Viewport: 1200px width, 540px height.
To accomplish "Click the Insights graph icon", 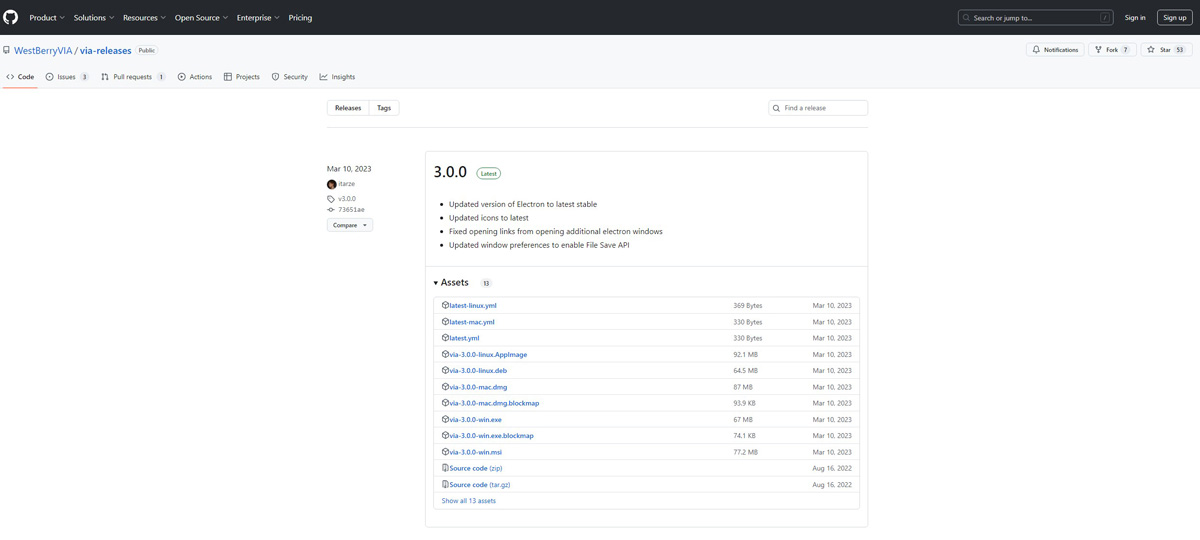I will 324,77.
